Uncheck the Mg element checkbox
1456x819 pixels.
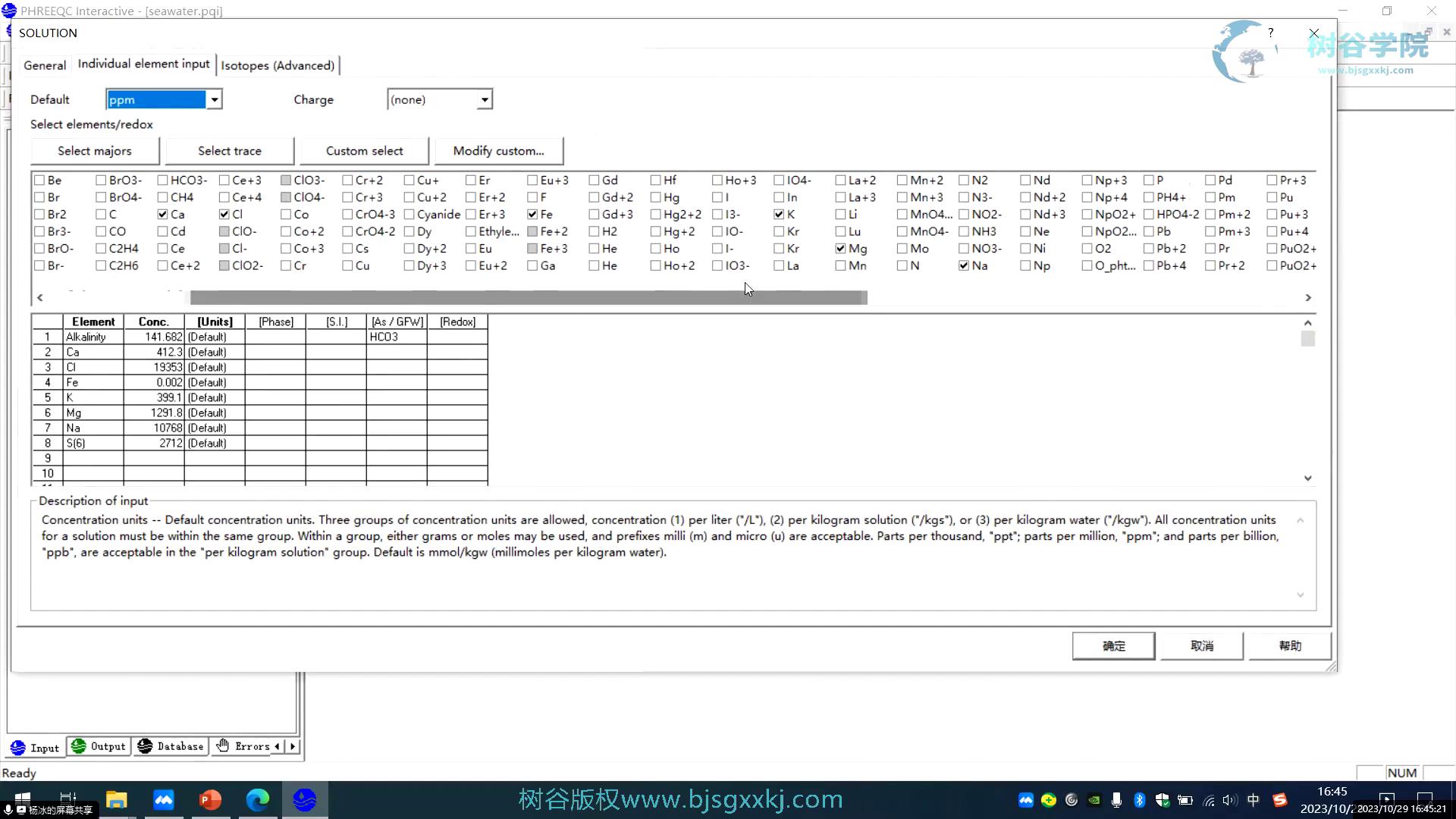(x=840, y=249)
